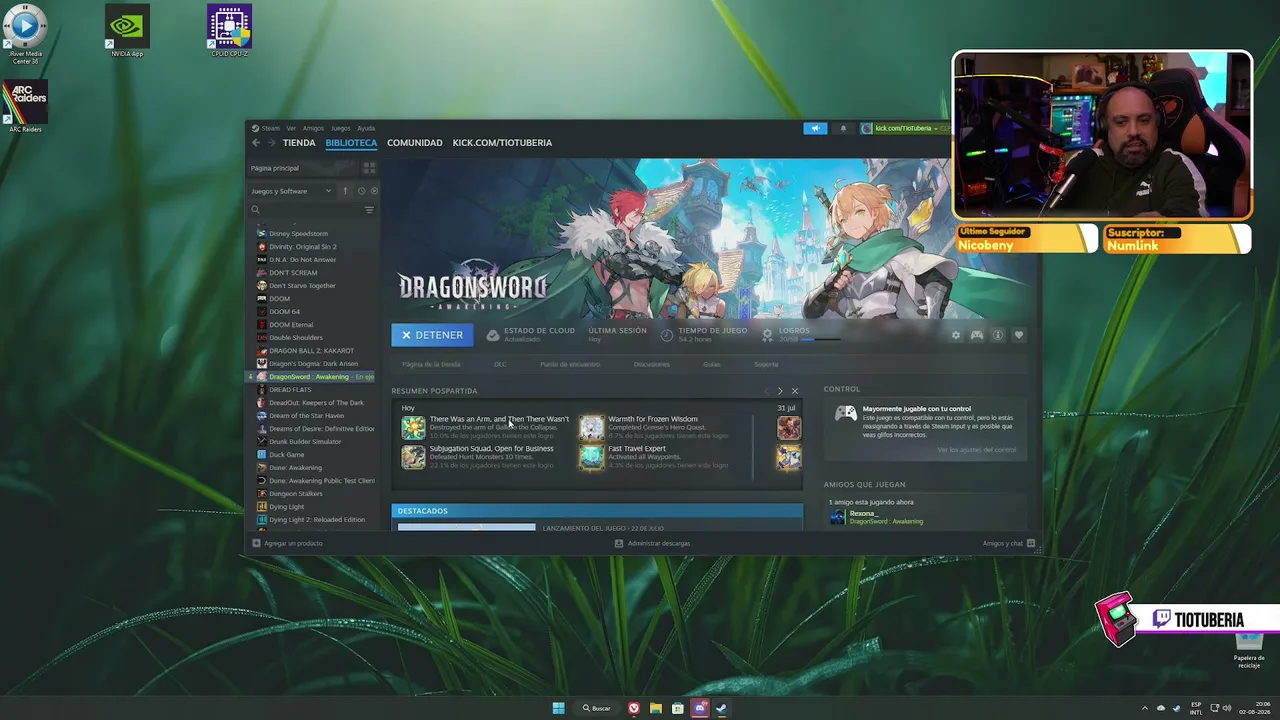Open the Ver menu
Screen dimensions: 1280x720
(x=291, y=128)
